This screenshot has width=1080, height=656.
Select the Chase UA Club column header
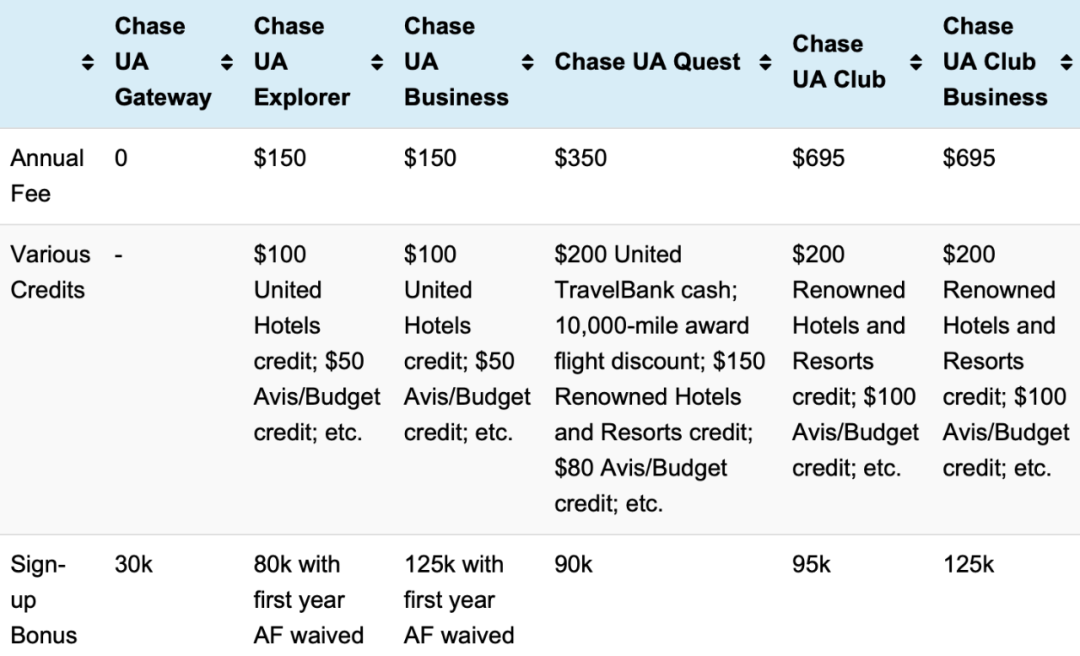pos(839,62)
